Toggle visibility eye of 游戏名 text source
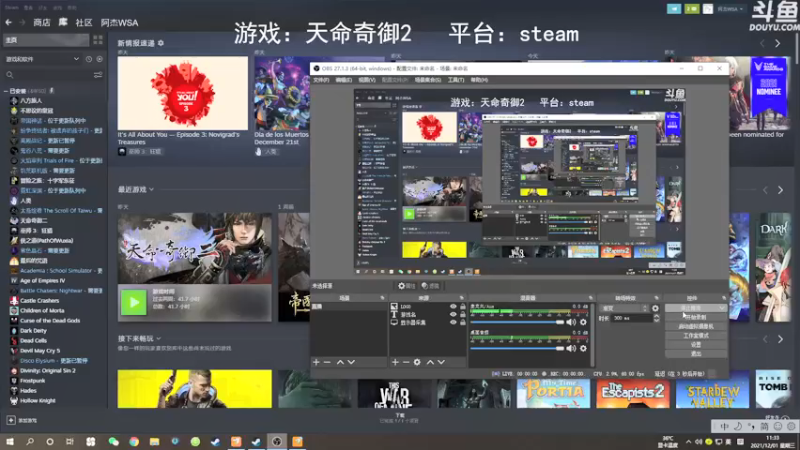 click(453, 315)
